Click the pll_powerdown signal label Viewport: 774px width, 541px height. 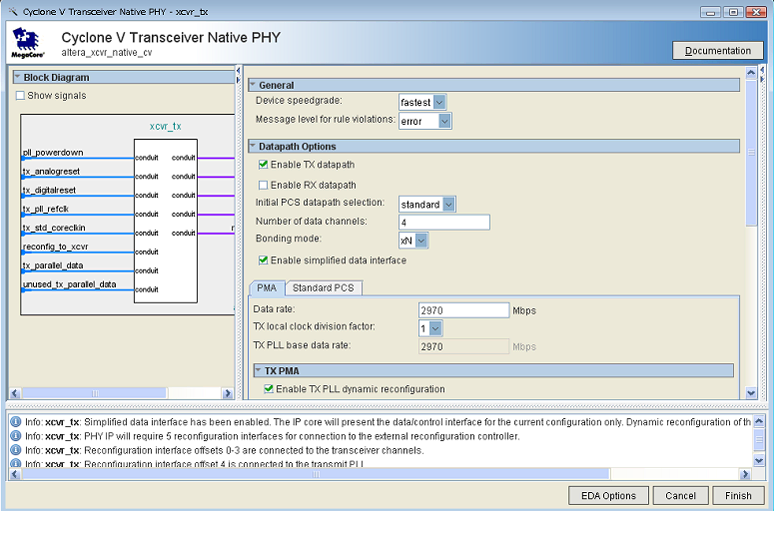click(x=53, y=153)
